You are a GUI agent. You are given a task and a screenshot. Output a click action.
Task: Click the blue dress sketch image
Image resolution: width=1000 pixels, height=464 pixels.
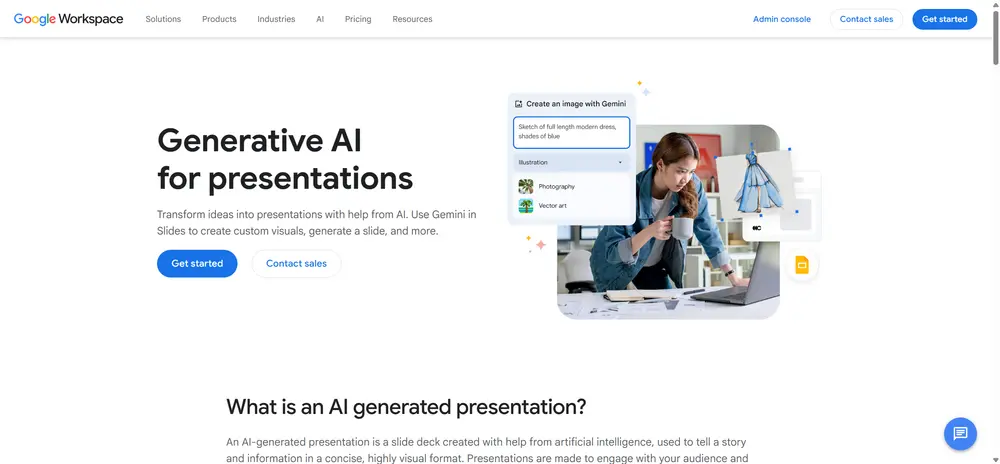click(754, 184)
